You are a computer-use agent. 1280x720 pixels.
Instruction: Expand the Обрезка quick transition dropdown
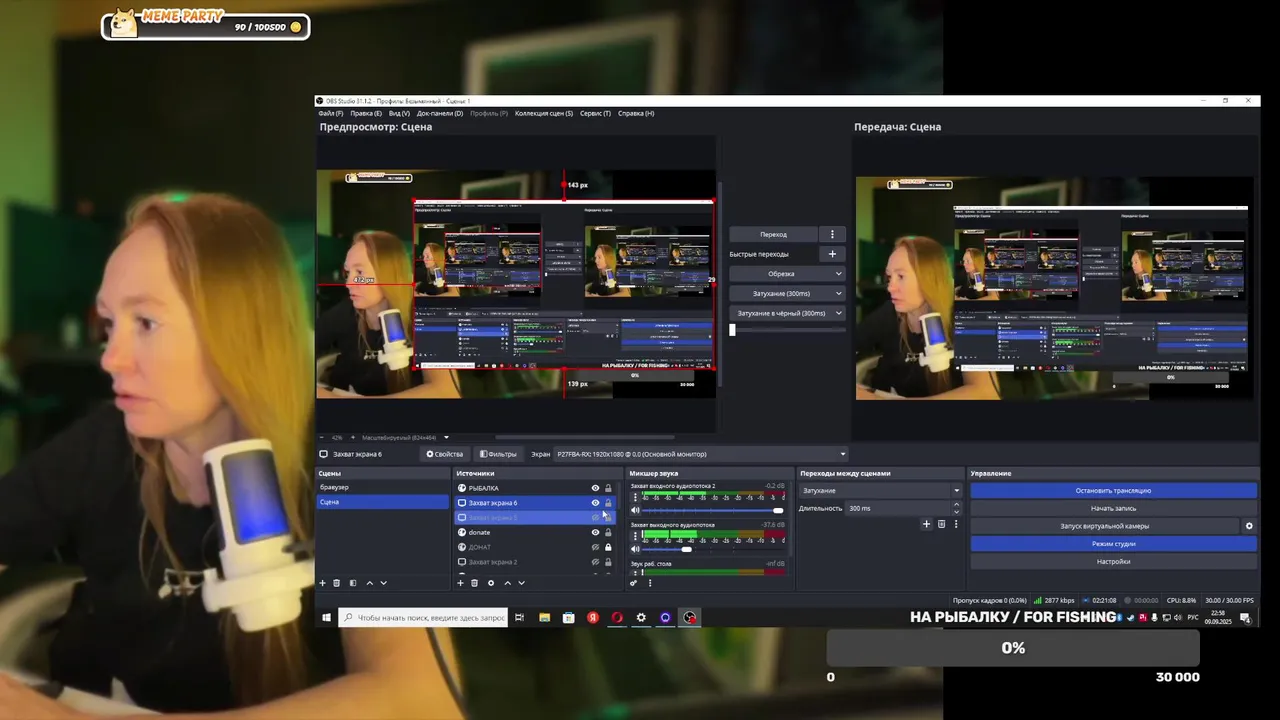click(787, 274)
